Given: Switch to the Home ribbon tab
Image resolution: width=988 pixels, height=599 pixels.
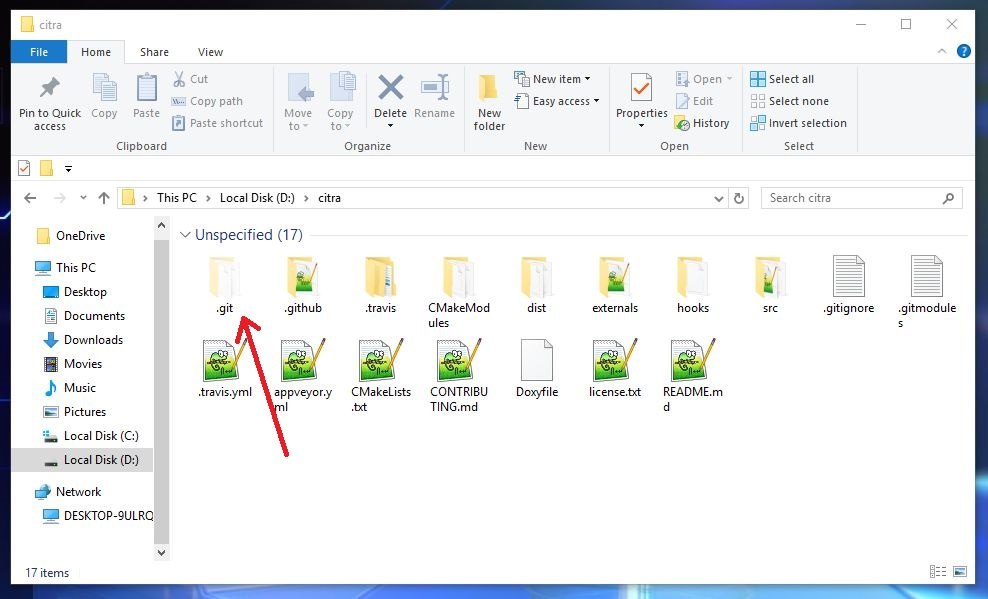Looking at the screenshot, I should click(96, 52).
